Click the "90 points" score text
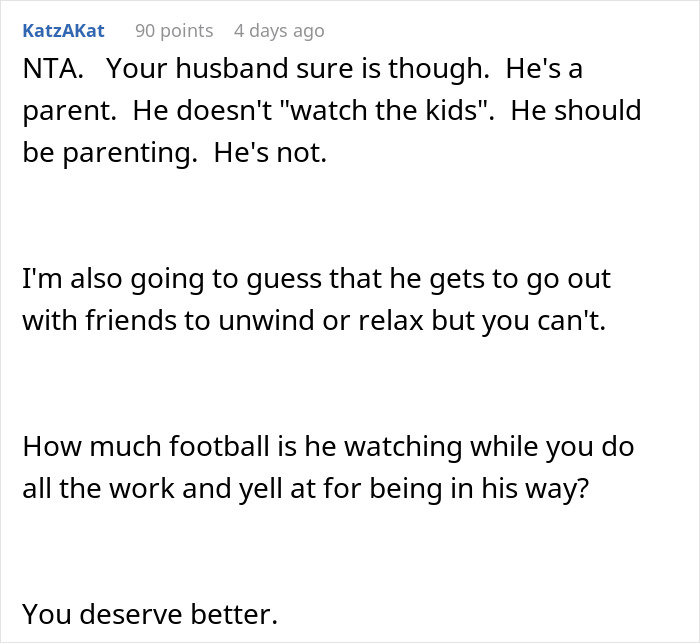700x643 pixels. coord(174,31)
